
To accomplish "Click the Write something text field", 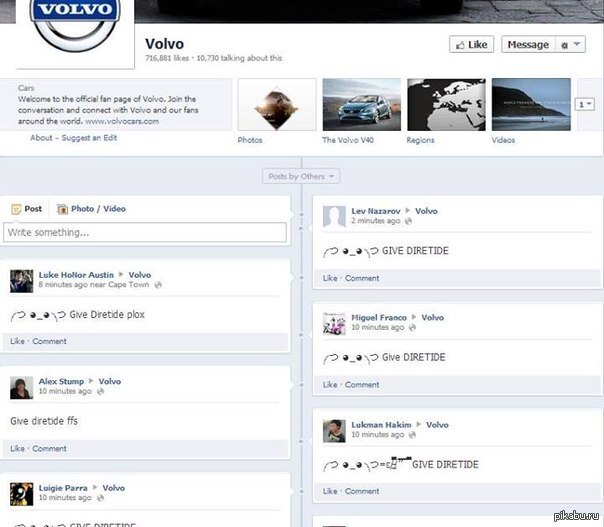I will click(x=145, y=232).
